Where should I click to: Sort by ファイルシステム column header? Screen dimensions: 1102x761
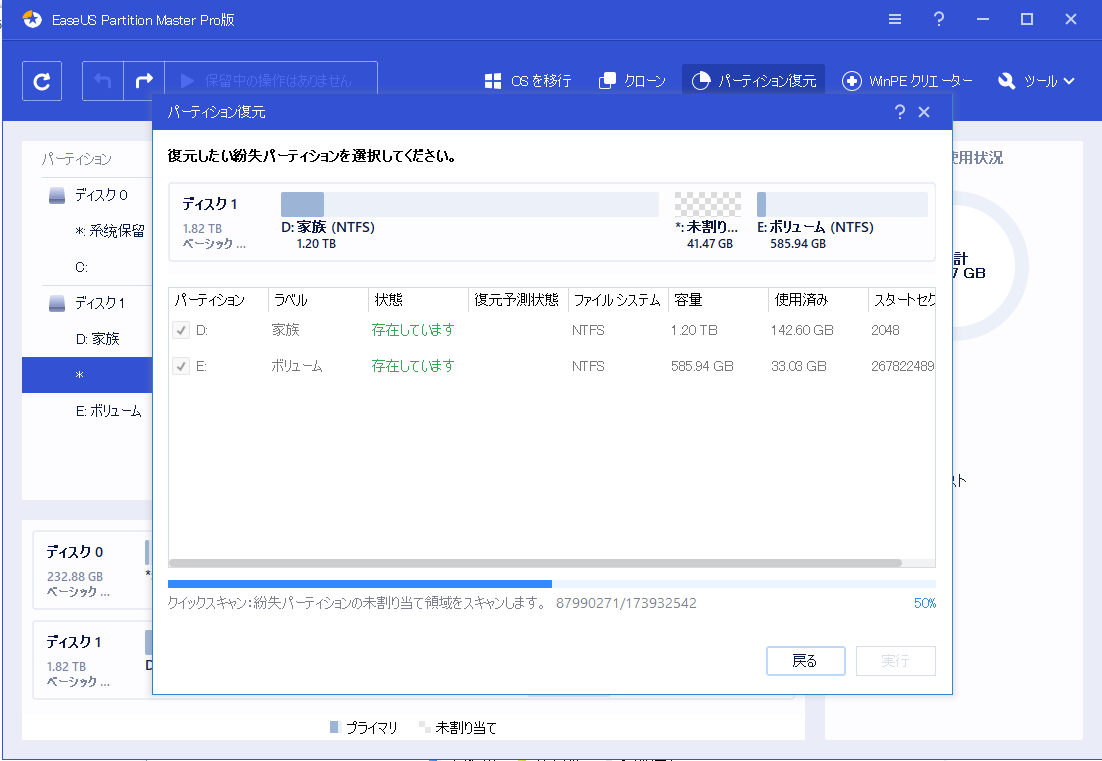618,300
